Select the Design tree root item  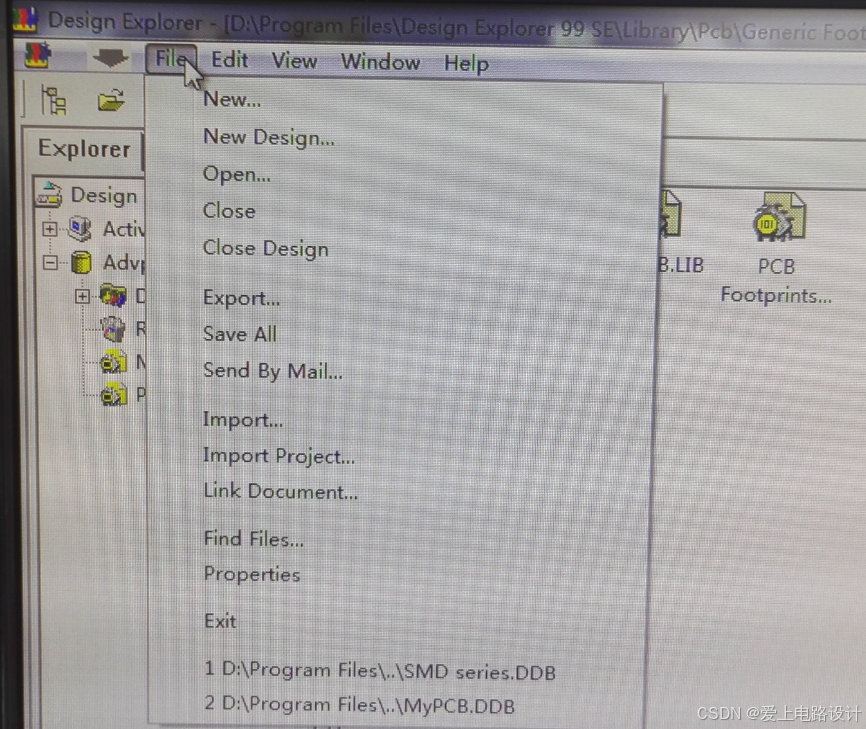104,196
